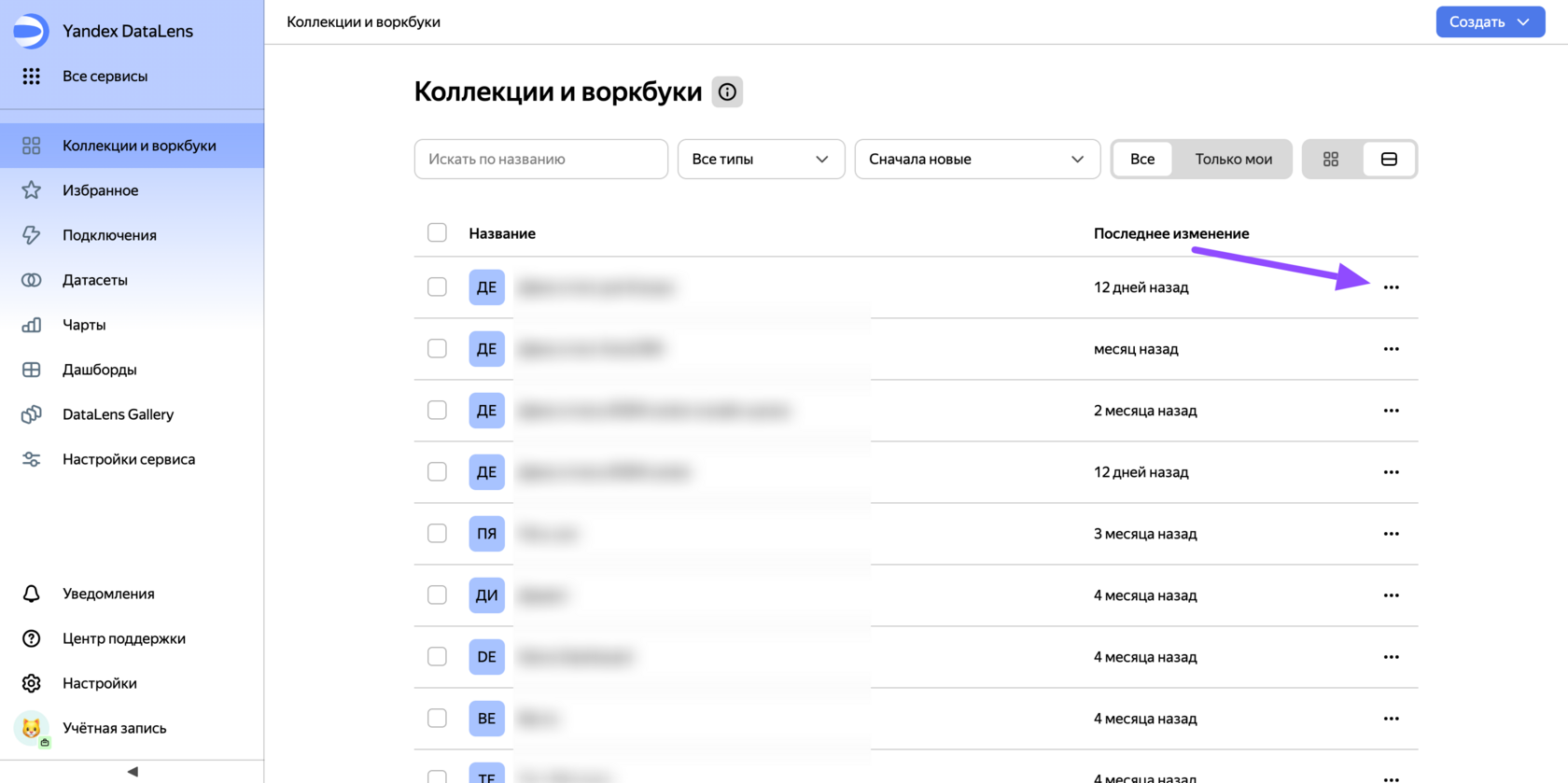Click the Название column header
The height and width of the screenshot is (783, 1568).
(502, 233)
